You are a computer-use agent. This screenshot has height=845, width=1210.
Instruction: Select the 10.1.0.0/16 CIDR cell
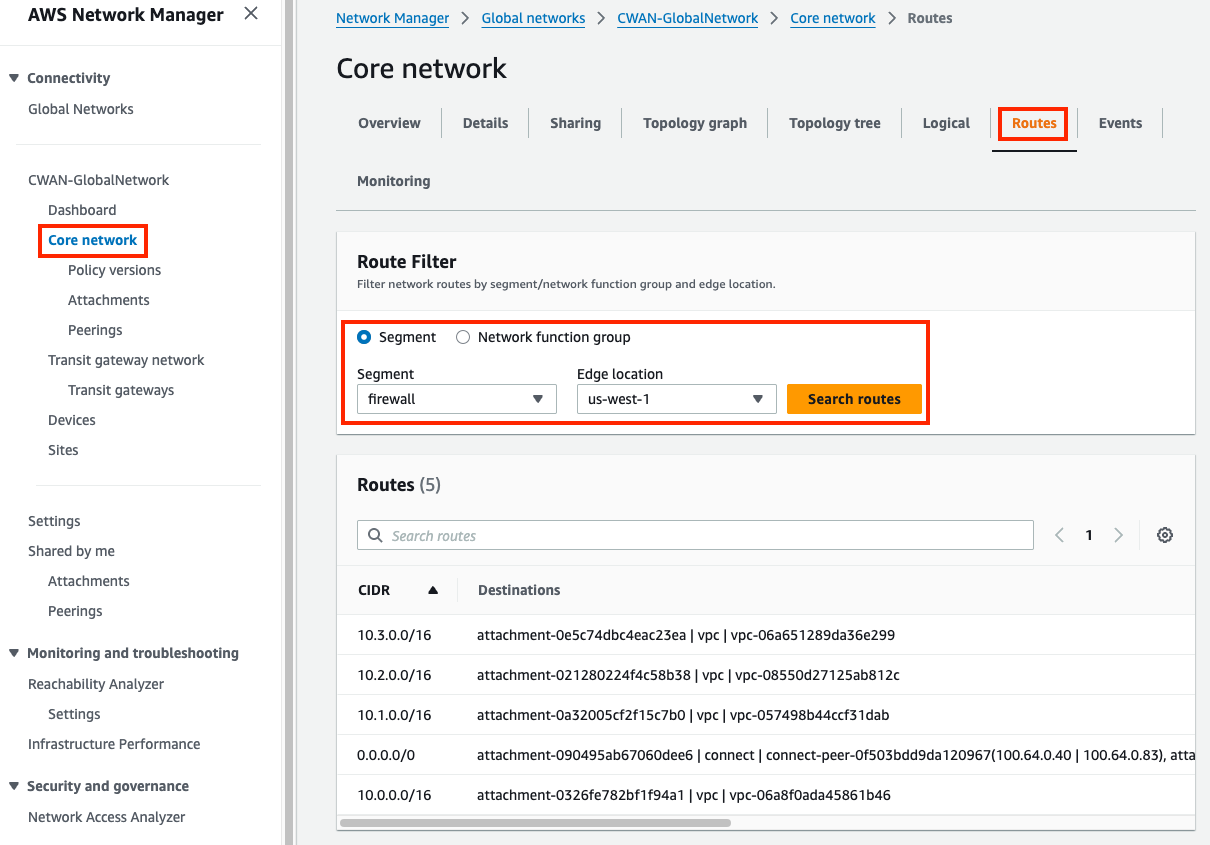click(394, 715)
